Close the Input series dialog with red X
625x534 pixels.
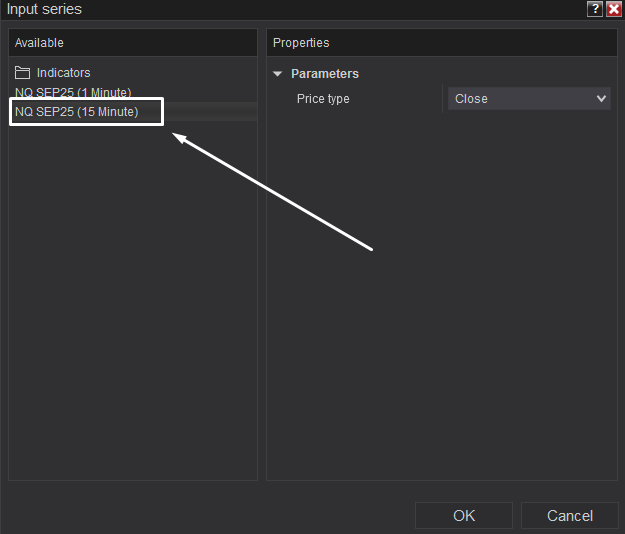click(x=614, y=9)
